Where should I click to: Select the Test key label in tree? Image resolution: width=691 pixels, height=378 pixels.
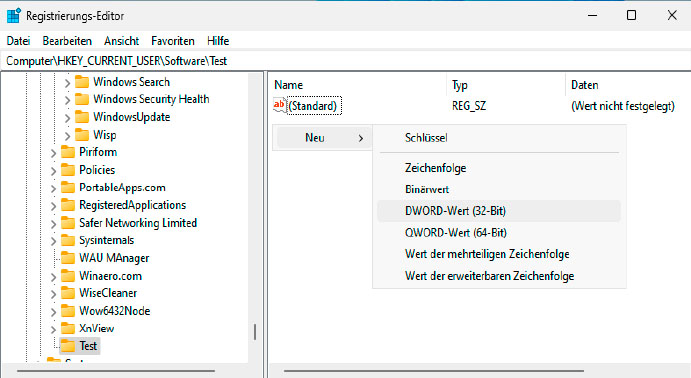point(88,346)
